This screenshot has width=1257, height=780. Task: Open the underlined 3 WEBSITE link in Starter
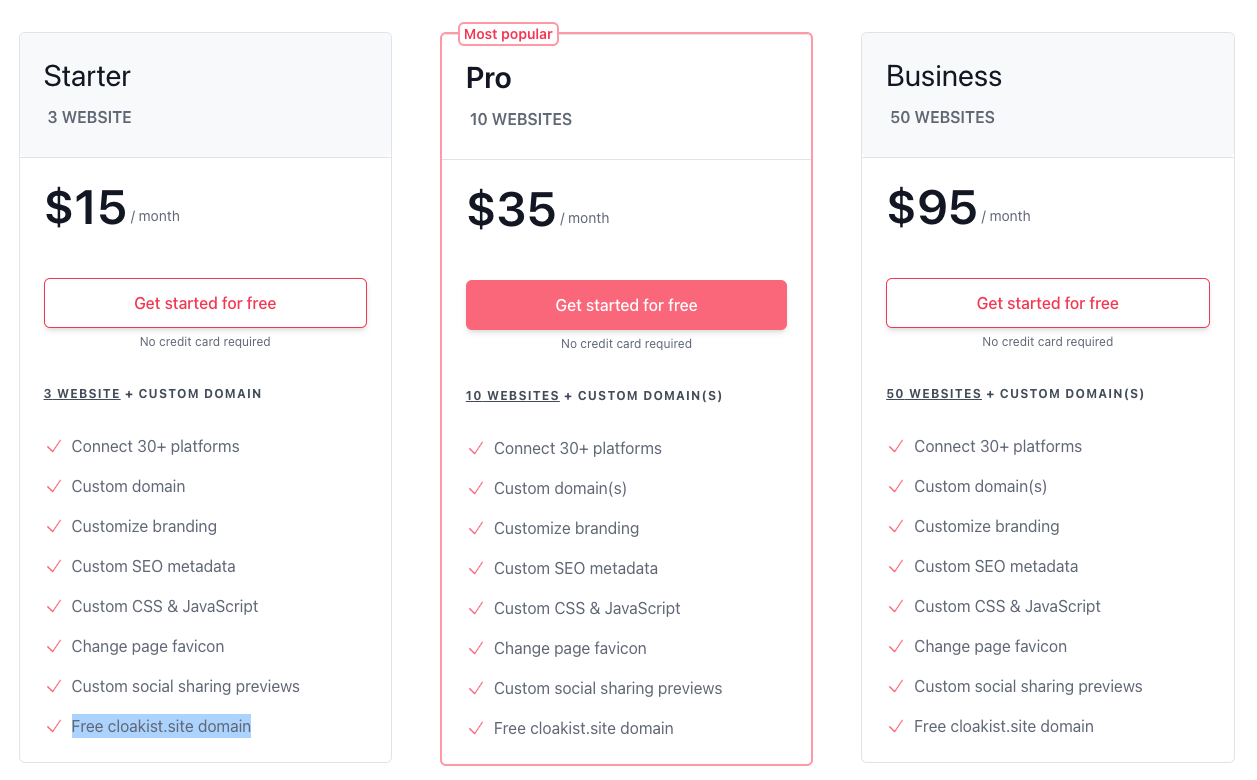point(82,394)
